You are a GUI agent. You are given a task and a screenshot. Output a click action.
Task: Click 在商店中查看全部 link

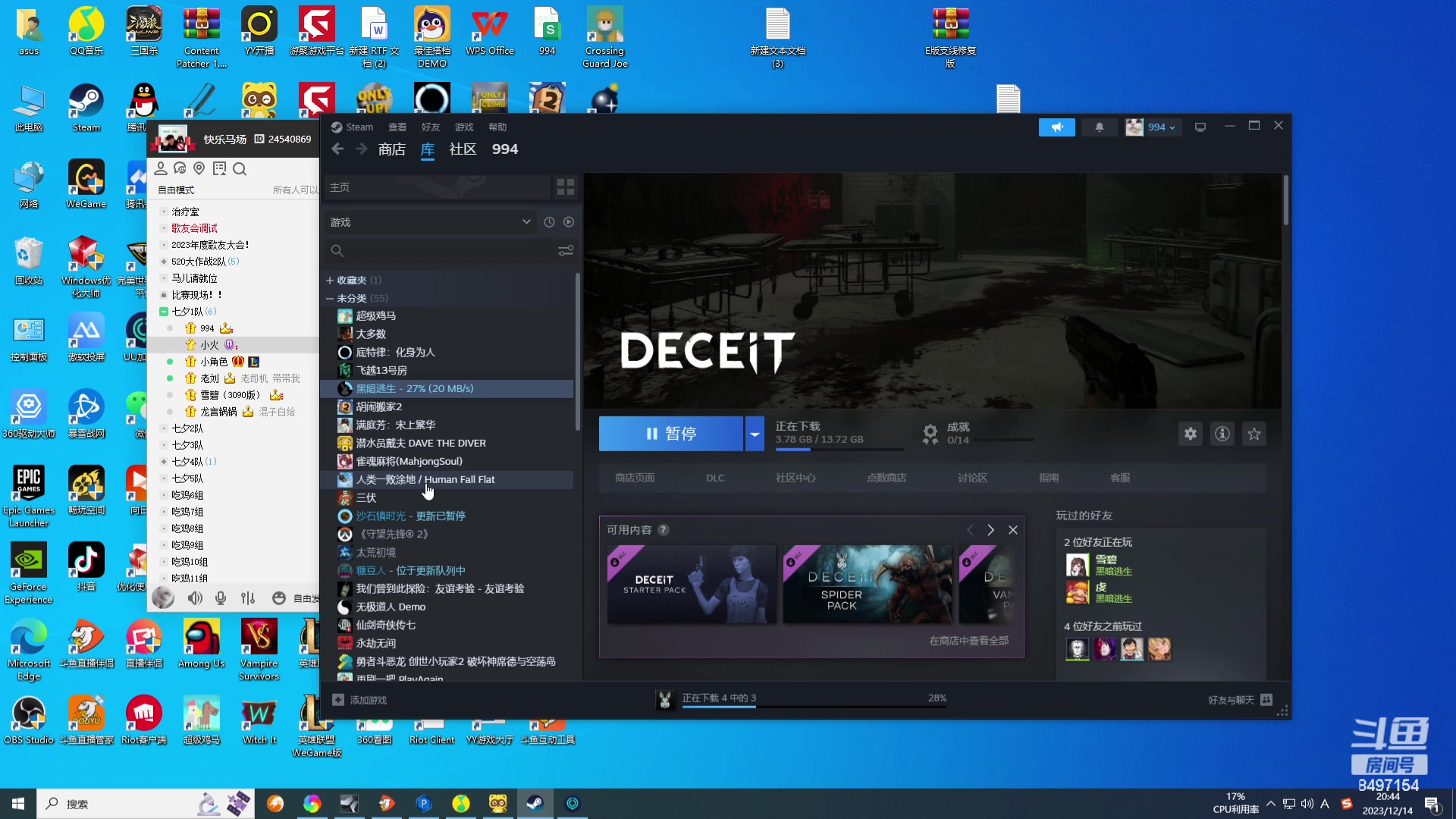(x=968, y=641)
